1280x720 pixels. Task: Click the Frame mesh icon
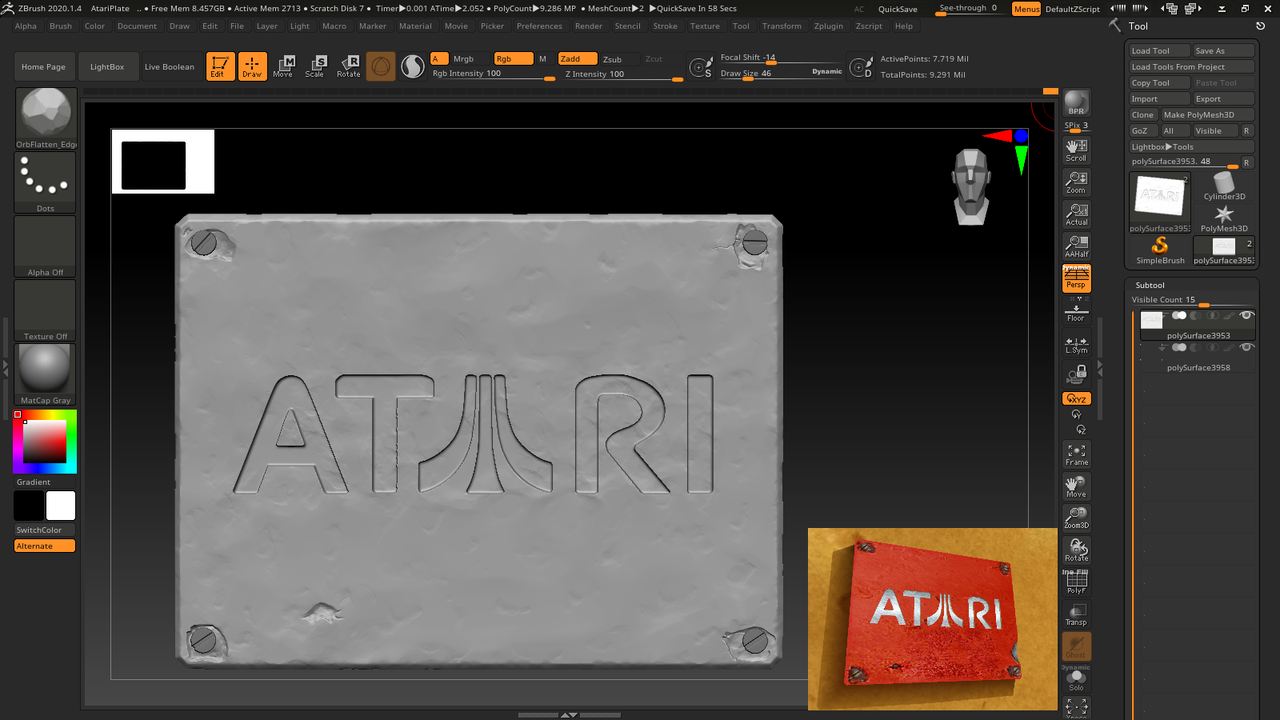[1076, 454]
